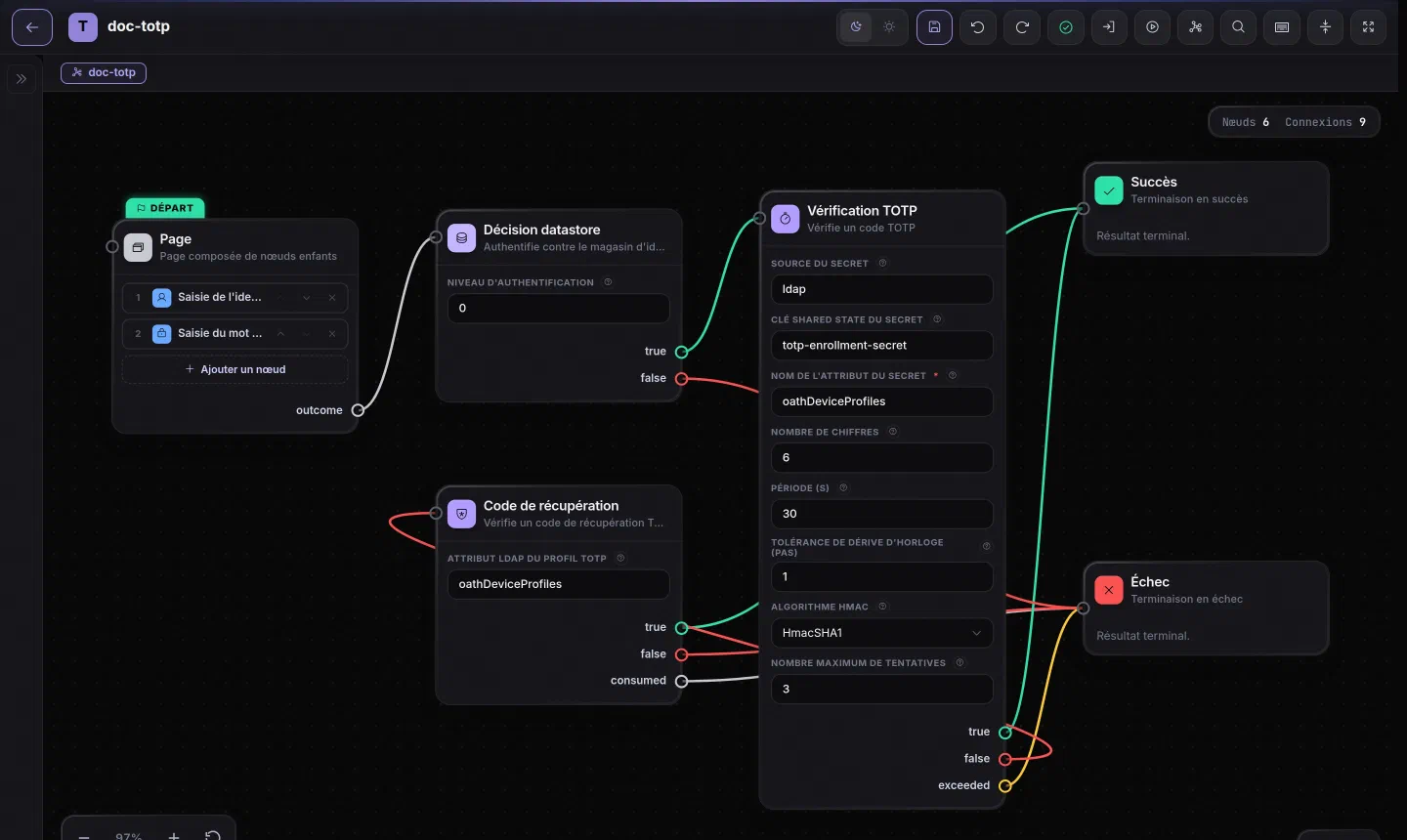The width and height of the screenshot is (1407, 840).
Task: Show help for Attribut LDAP du profil TOTP
Action: point(620,559)
